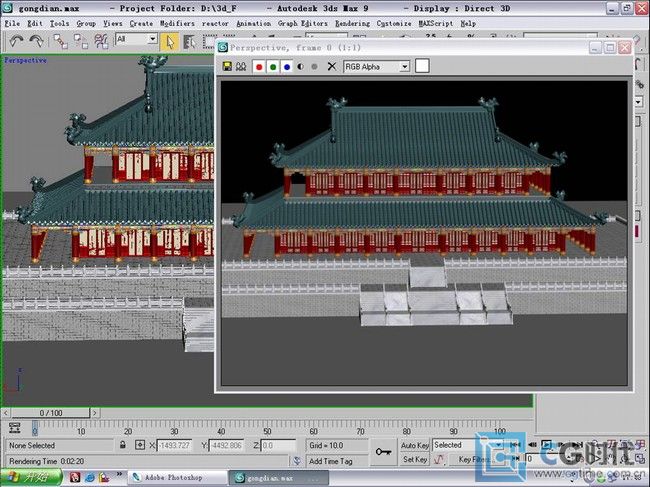
Task: Toggle Auto Key animation mode
Action: point(414,445)
